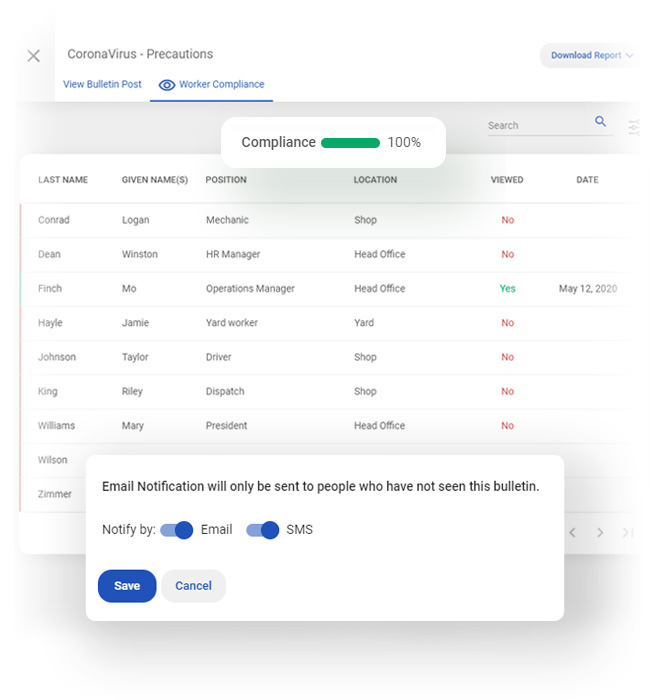Viewport: 650px width, 700px height.
Task: Click the Dispatch position cell
Action: [225, 392]
